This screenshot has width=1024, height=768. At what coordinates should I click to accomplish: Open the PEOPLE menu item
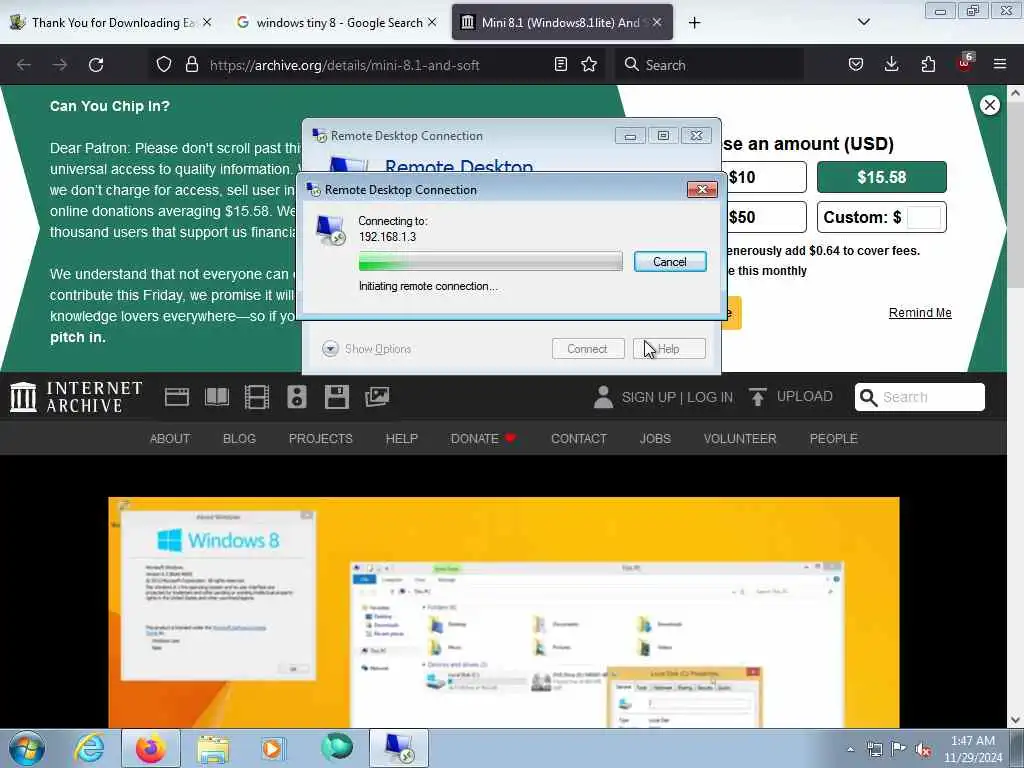833,439
